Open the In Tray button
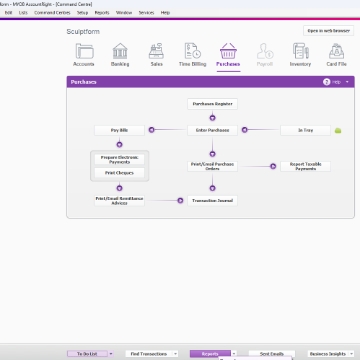Image resolution: width=360 pixels, height=360 pixels. coord(305,130)
